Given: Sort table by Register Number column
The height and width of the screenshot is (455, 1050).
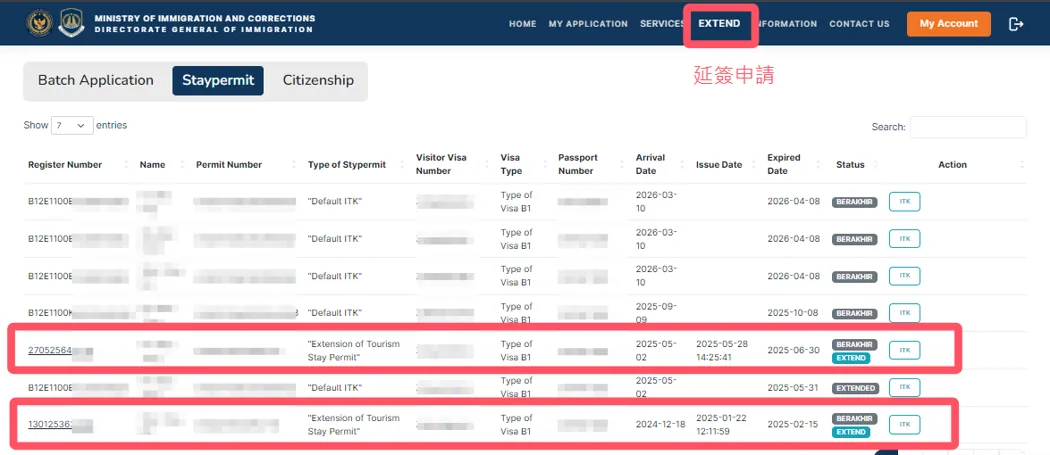Looking at the screenshot, I should pos(65,165).
